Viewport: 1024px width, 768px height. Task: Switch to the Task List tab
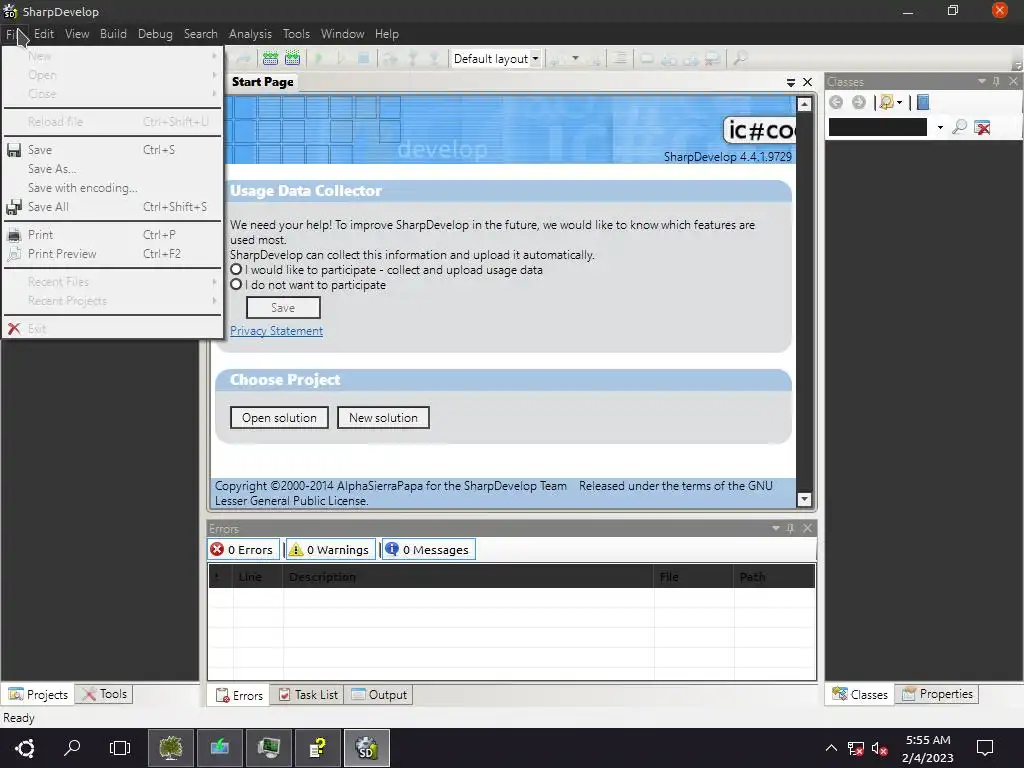click(308, 695)
